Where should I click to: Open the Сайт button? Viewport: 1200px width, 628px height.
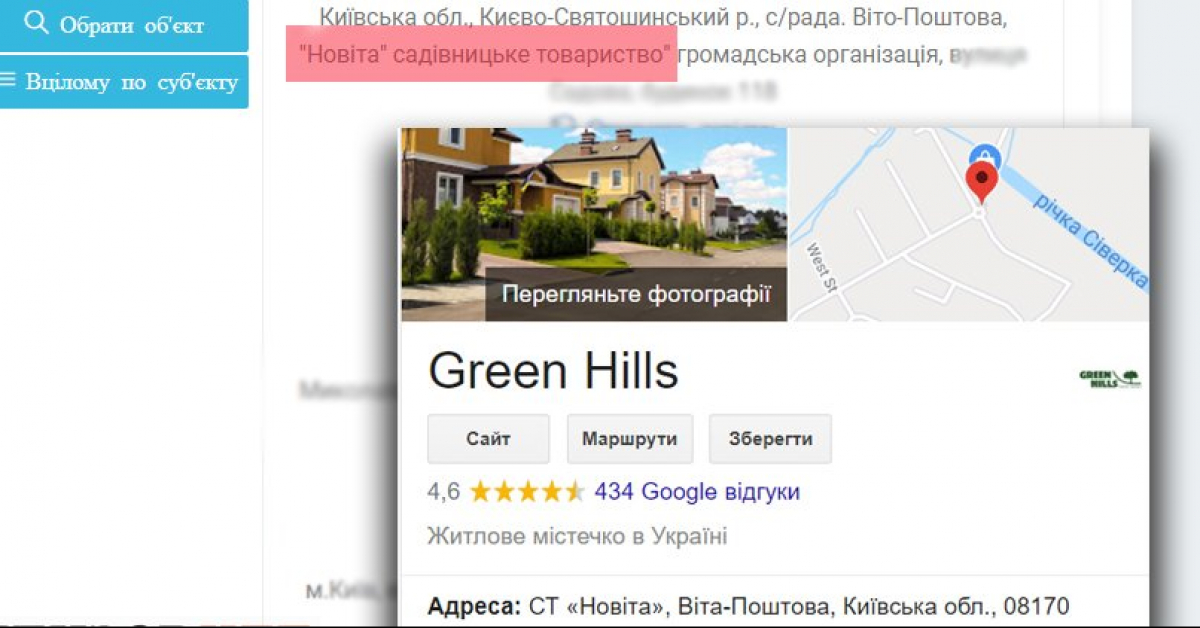point(488,439)
